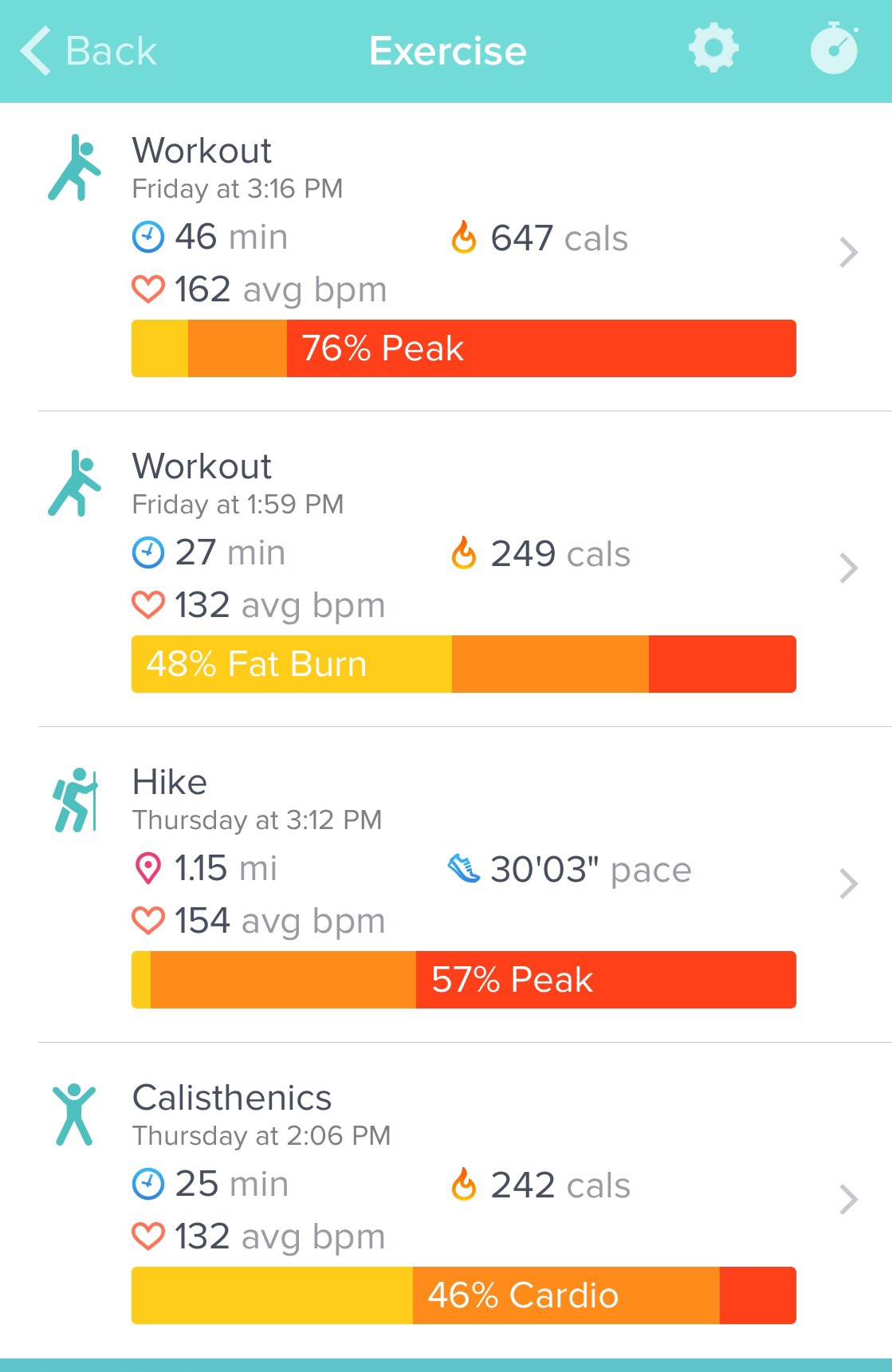Image resolution: width=892 pixels, height=1372 pixels.
Task: Tap the 1:59 PM Workout activity icon
Action: click(x=74, y=483)
